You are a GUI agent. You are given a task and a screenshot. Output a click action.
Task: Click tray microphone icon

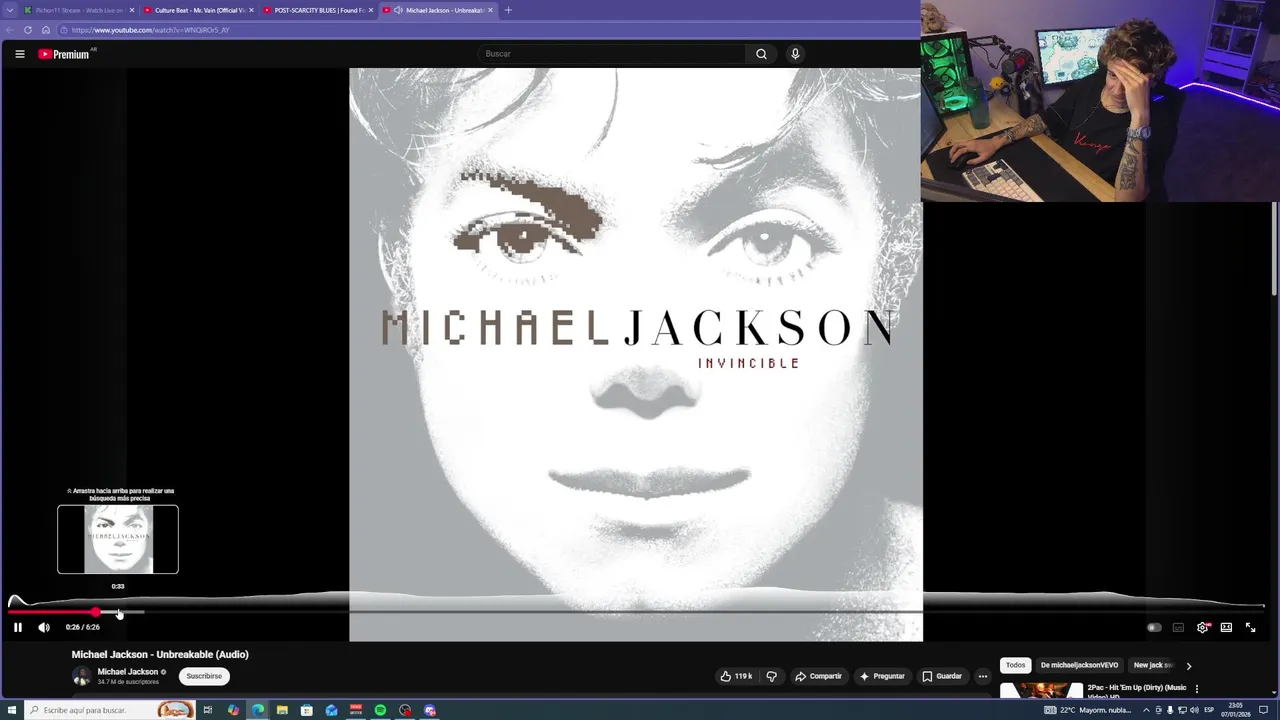pyautogui.click(x=1170, y=710)
